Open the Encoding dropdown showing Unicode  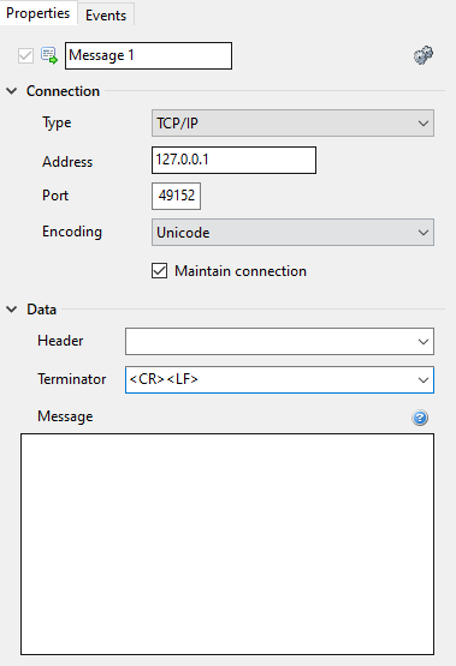[293, 232]
